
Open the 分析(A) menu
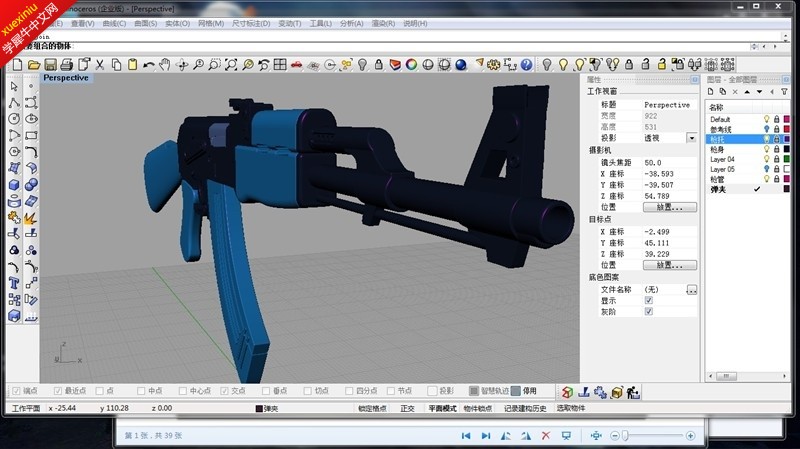(352, 23)
